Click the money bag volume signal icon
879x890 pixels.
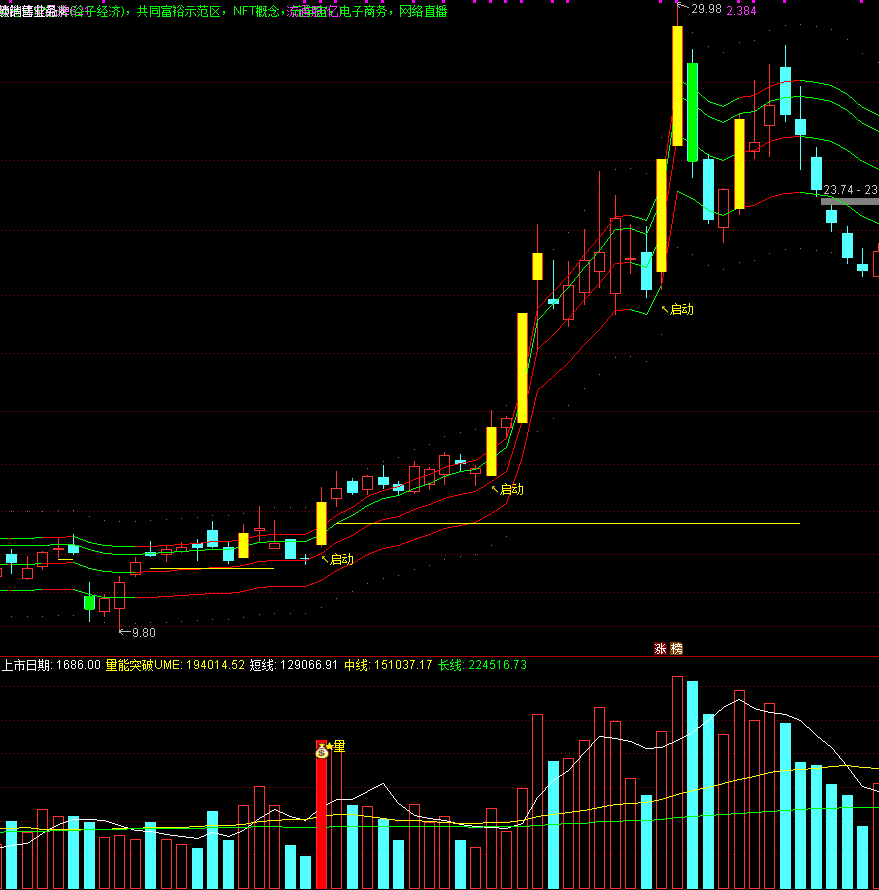(322, 750)
